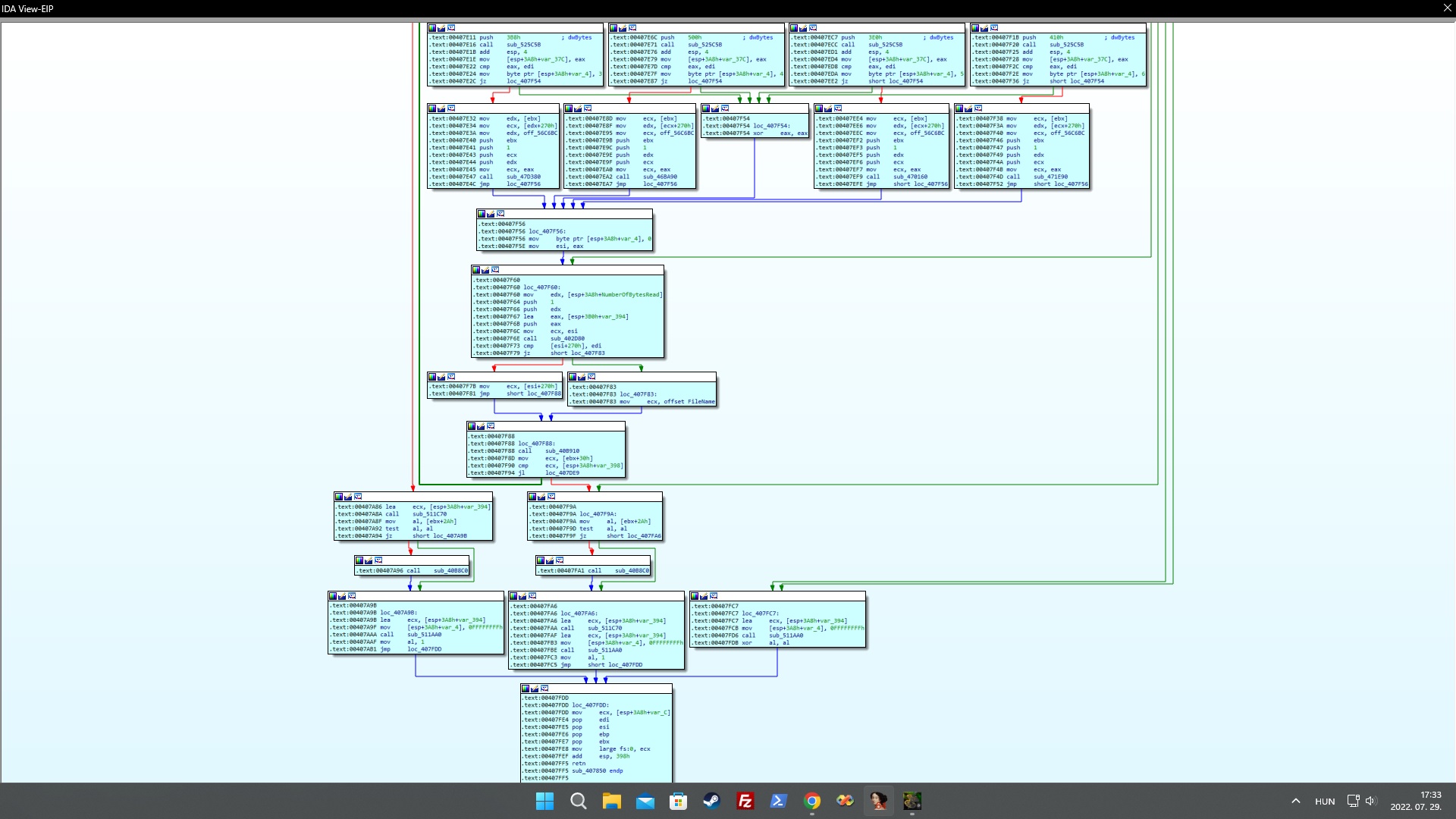Click color icon on loc_407FA6 node header

click(513, 596)
